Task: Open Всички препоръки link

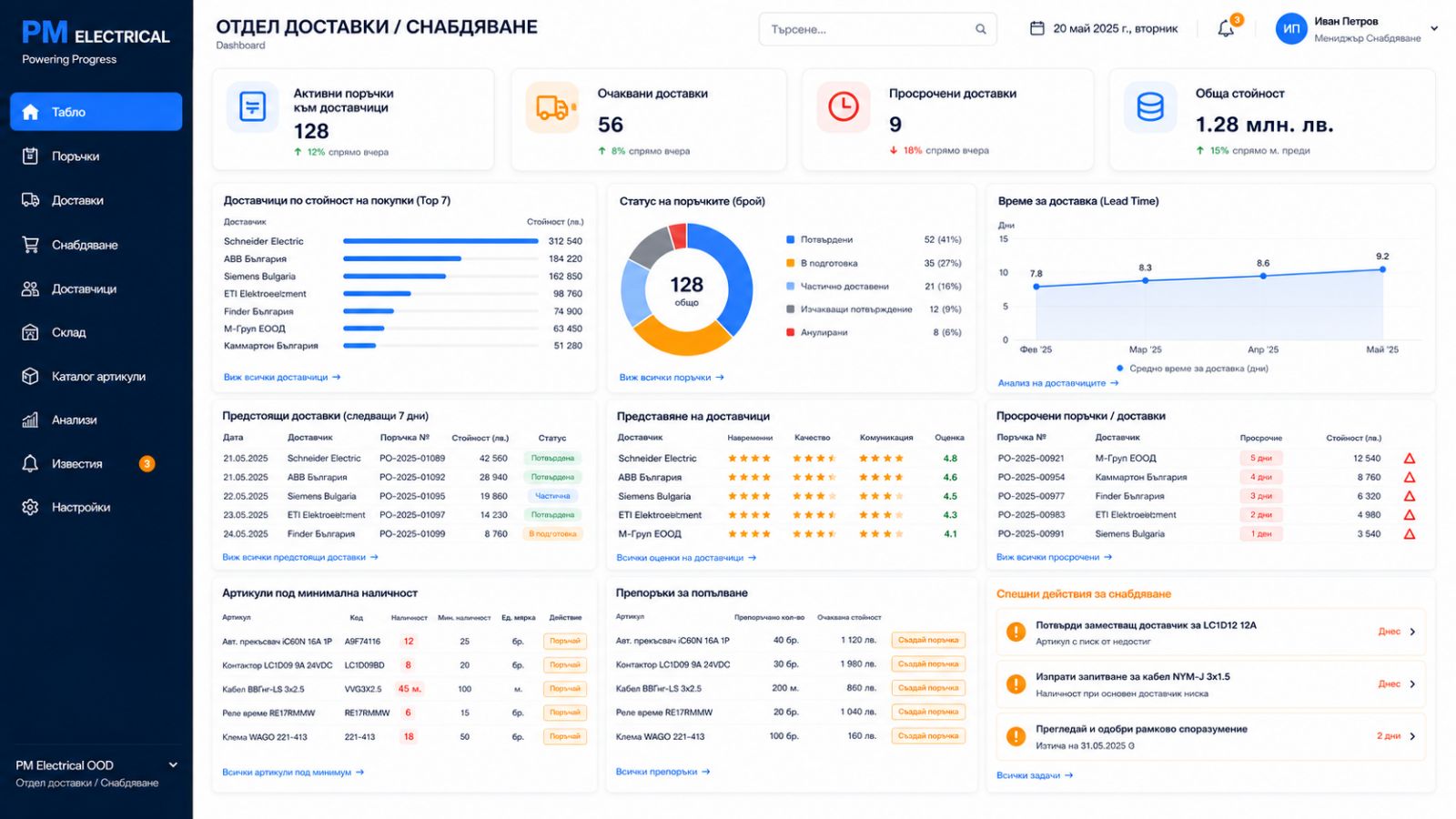Action: coord(662,772)
